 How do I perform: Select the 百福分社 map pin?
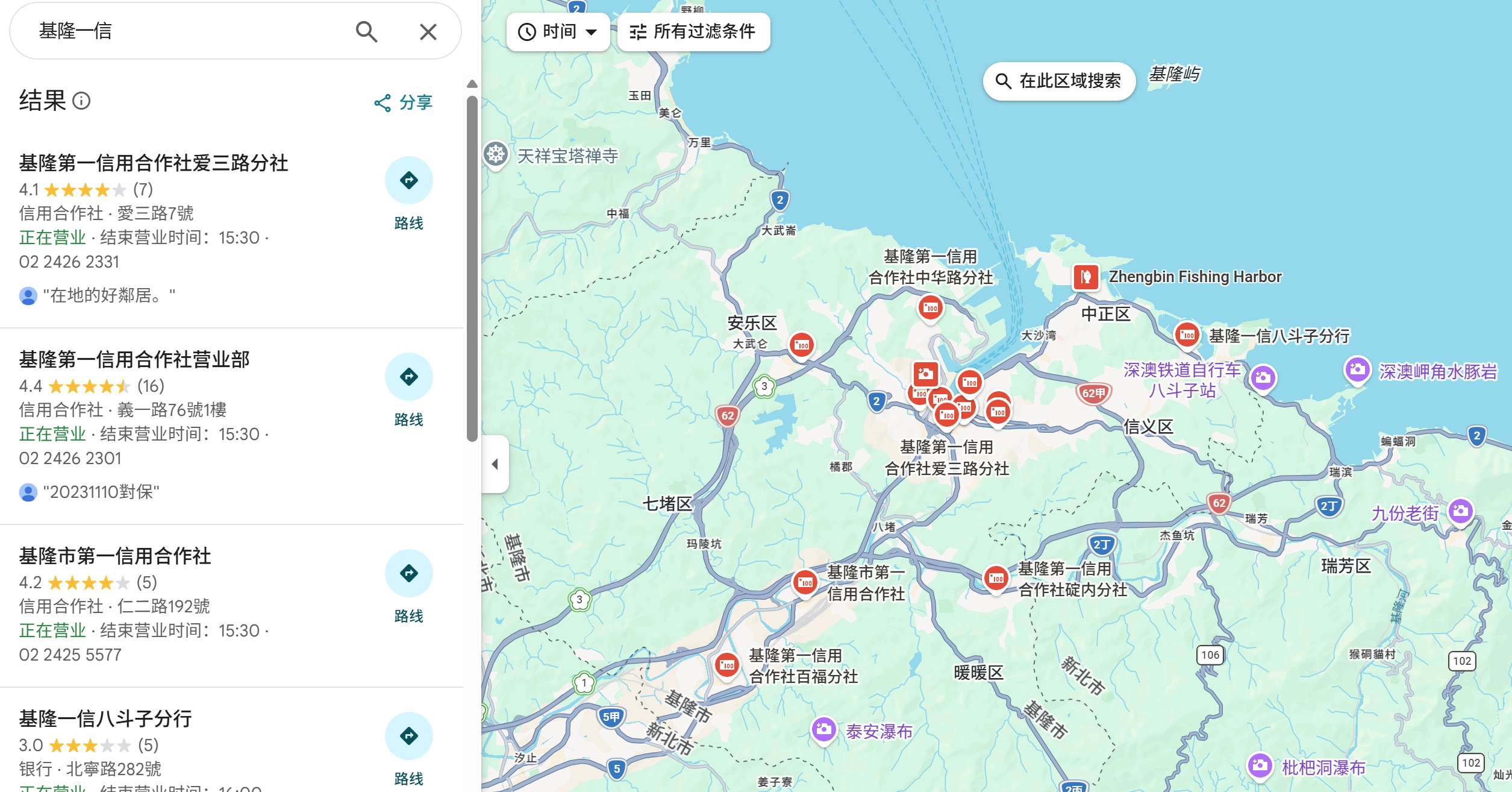tap(727, 665)
